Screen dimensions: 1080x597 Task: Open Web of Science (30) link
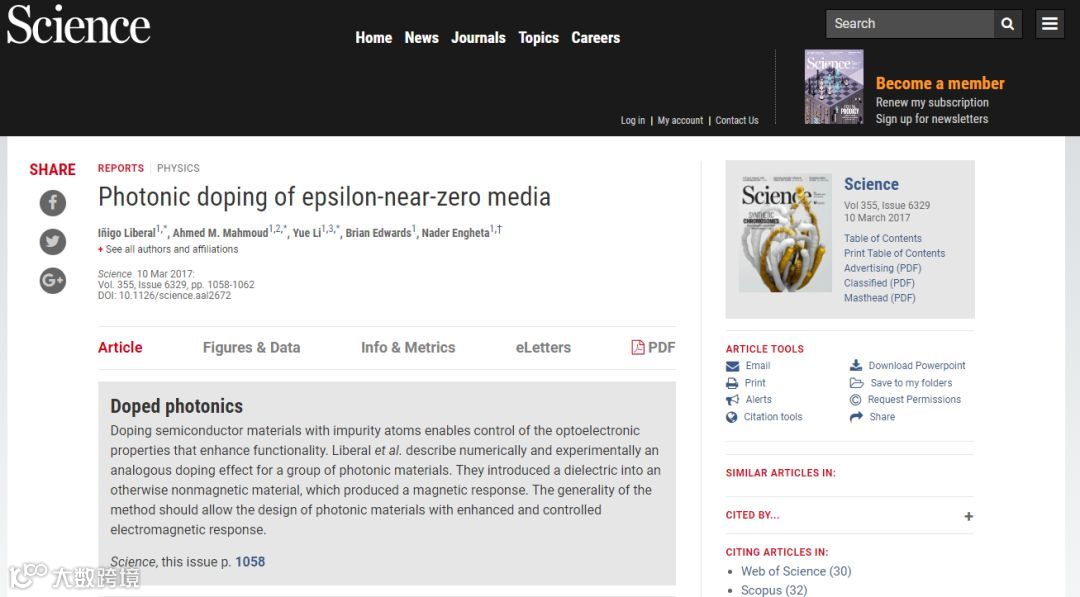[x=796, y=571]
